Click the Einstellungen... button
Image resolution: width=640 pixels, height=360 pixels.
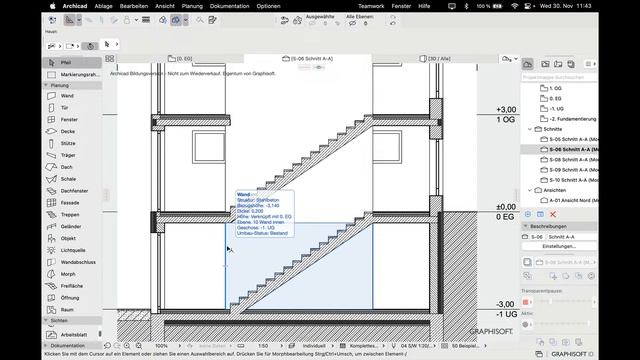pos(559,246)
